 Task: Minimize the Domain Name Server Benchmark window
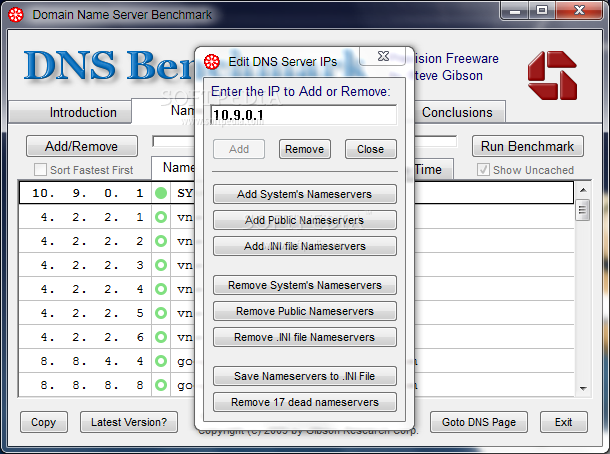(x=515, y=11)
